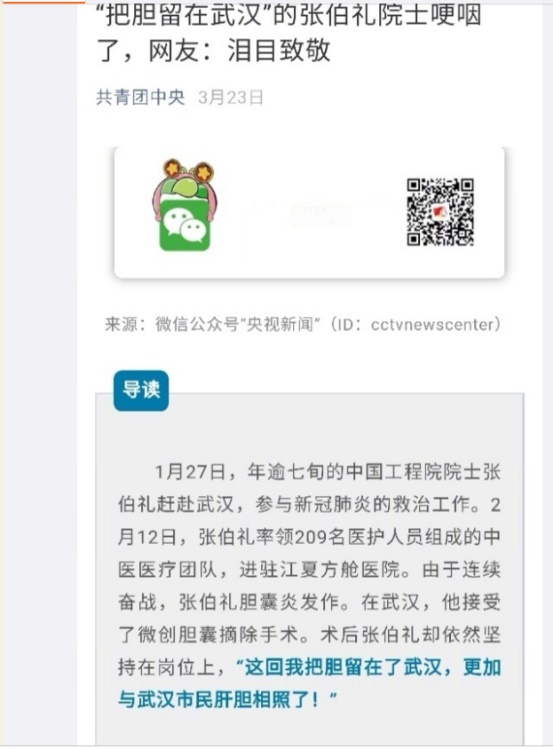The image size is (553, 749).
Task: Click the blurred text in the card center
Action: coord(319,214)
